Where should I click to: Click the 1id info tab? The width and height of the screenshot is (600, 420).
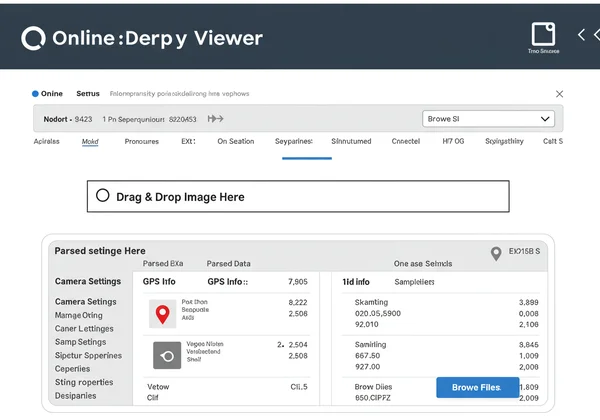tap(355, 282)
